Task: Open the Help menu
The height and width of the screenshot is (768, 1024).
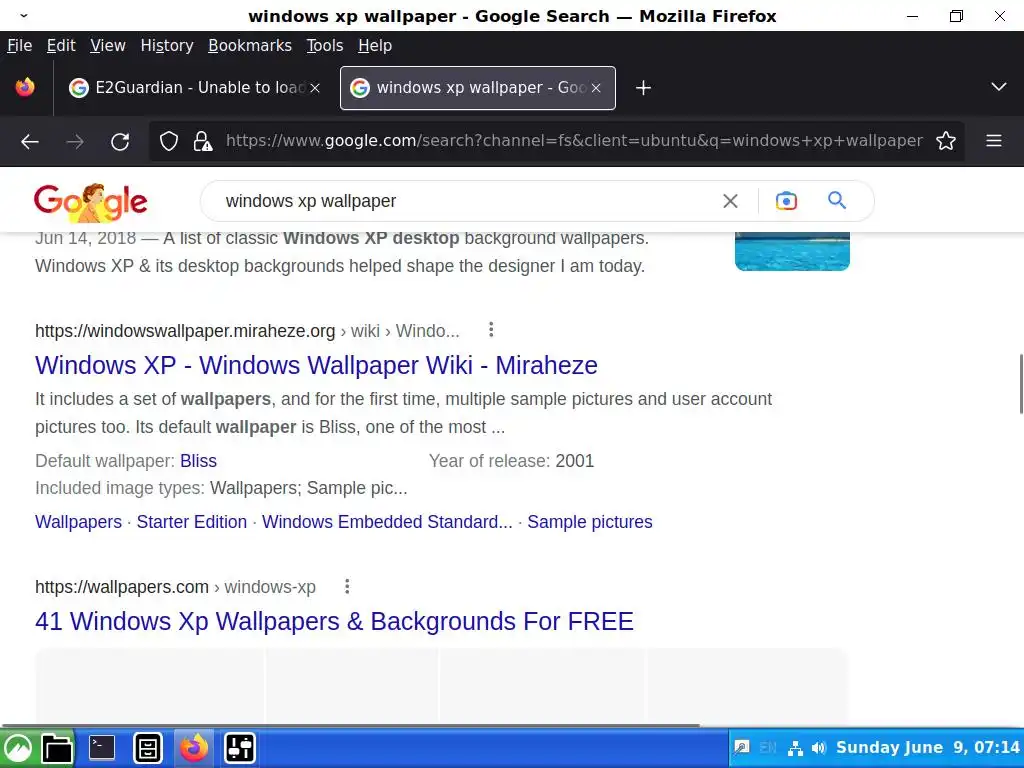Action: [375, 46]
